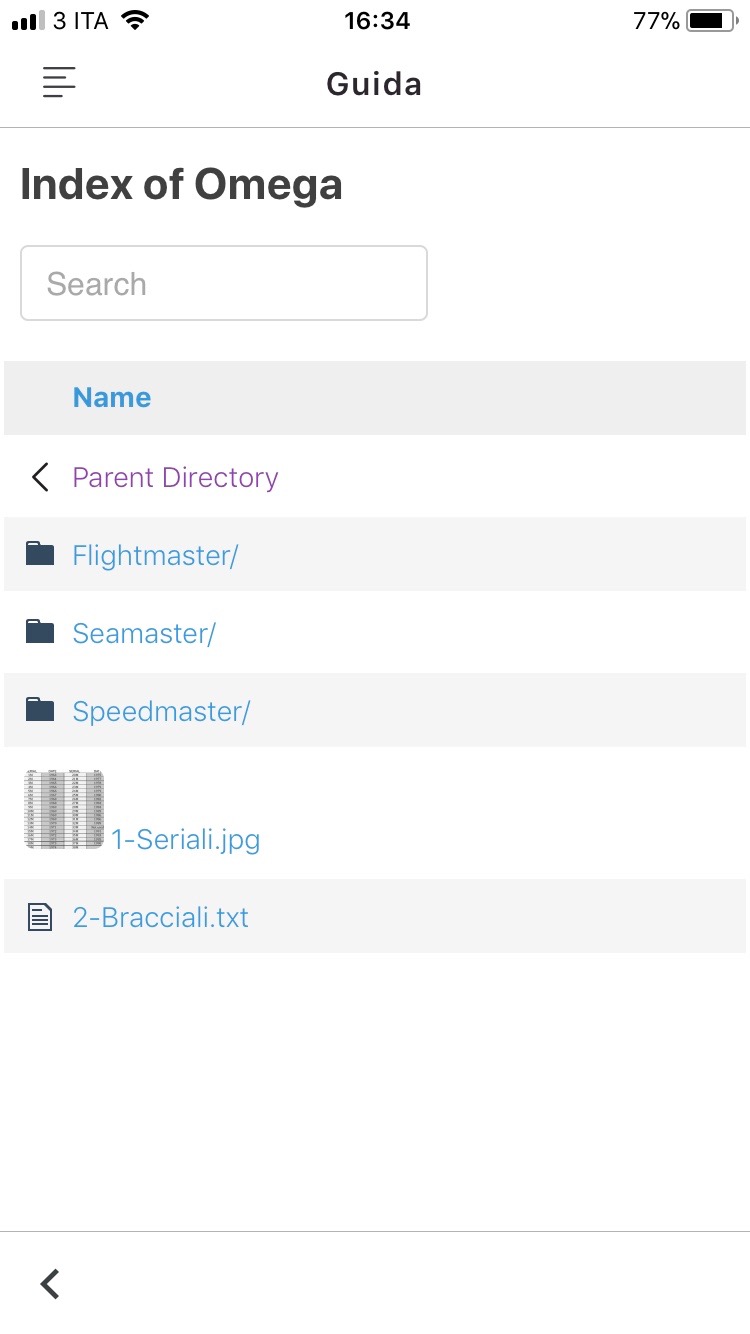Tap the Seamaster folder icon

point(39,631)
